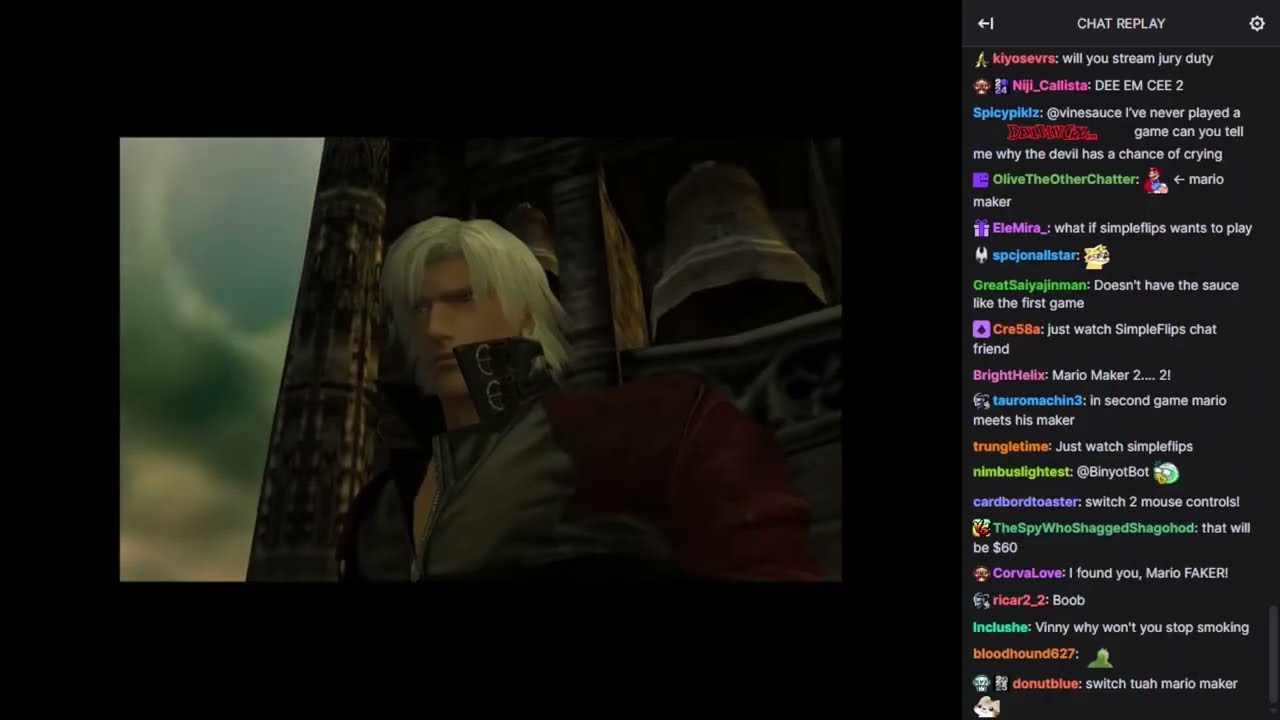This screenshot has height=720, width=1280.
Task: Click message 'Mario Maker 2.... 2!'
Action: click(1111, 376)
